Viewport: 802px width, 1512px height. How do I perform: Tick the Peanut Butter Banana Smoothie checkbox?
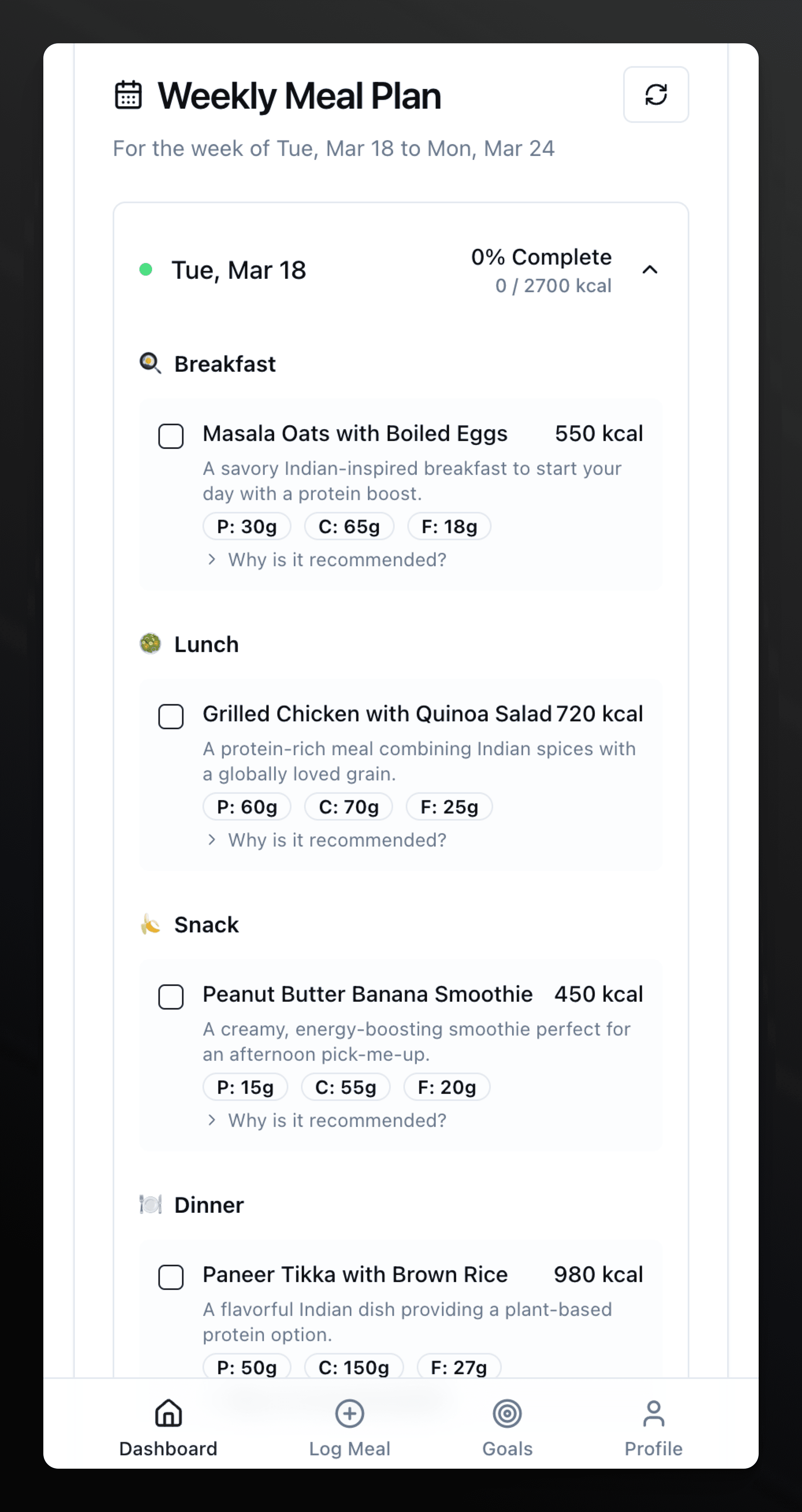pyautogui.click(x=171, y=997)
